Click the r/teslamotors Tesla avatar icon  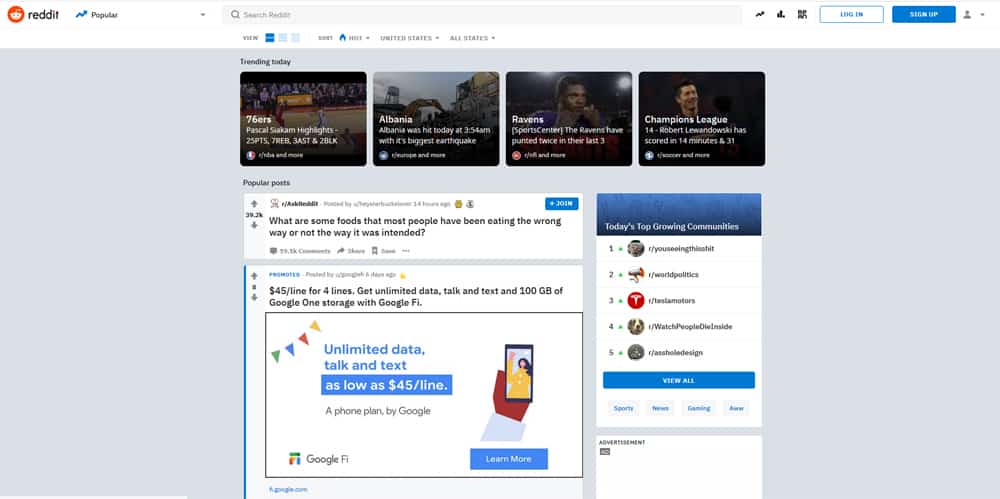[x=636, y=301]
